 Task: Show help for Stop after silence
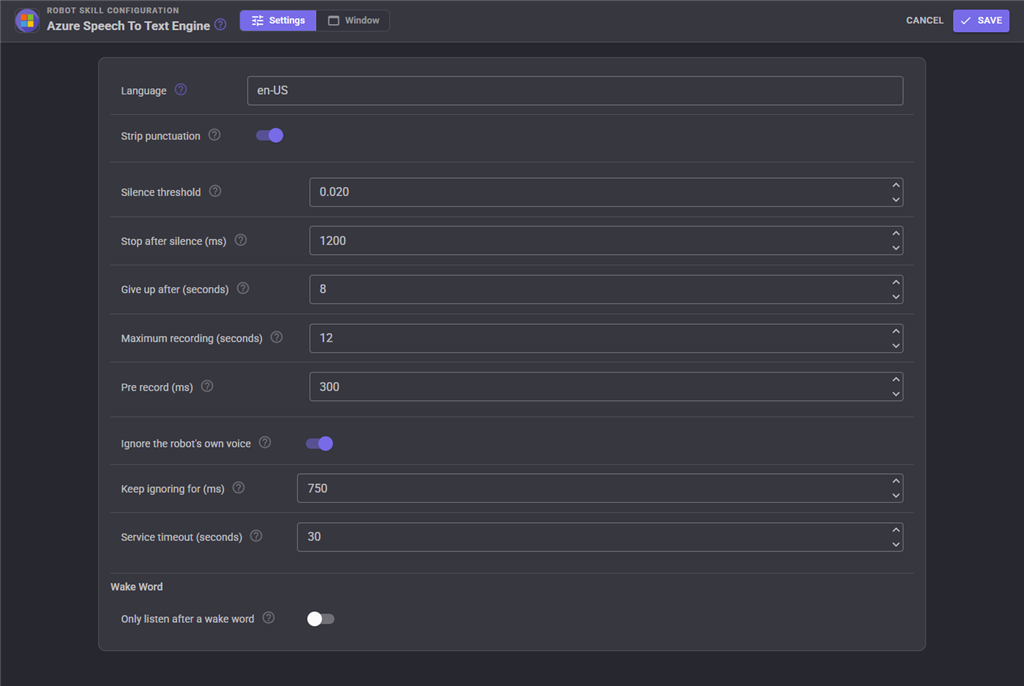[x=241, y=240]
